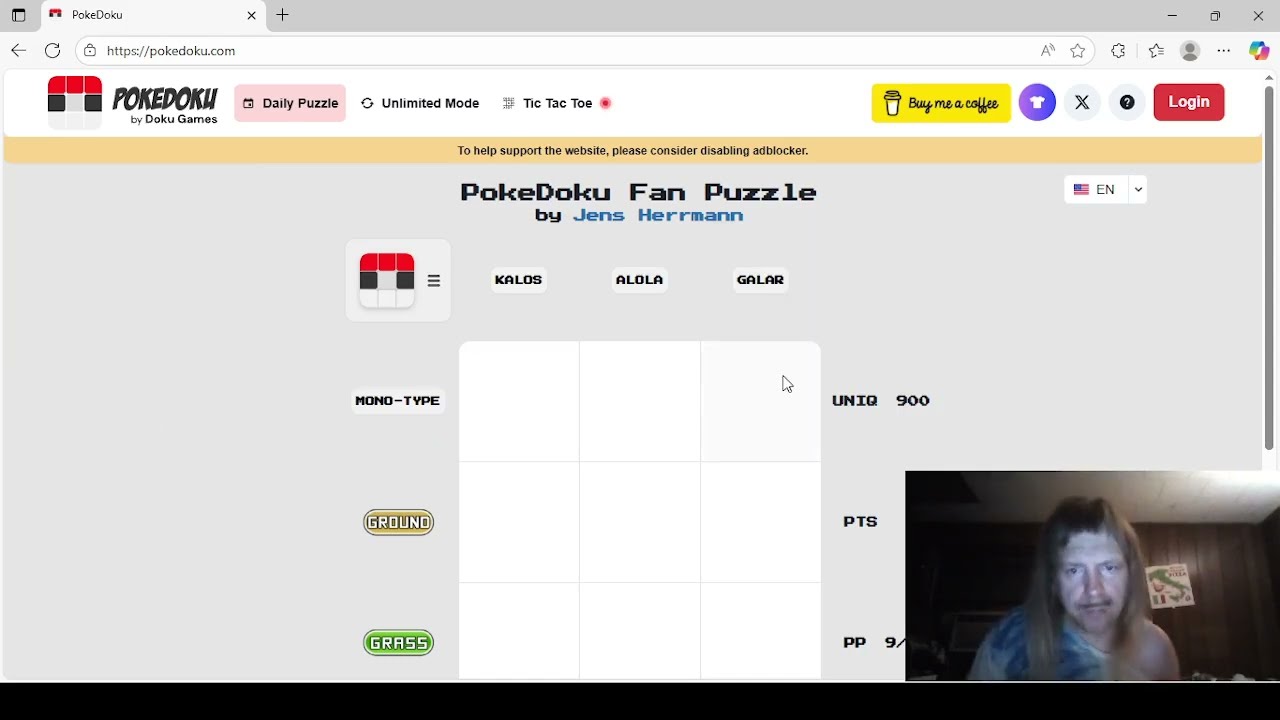Add page to favorites star icon

pos(1077,50)
